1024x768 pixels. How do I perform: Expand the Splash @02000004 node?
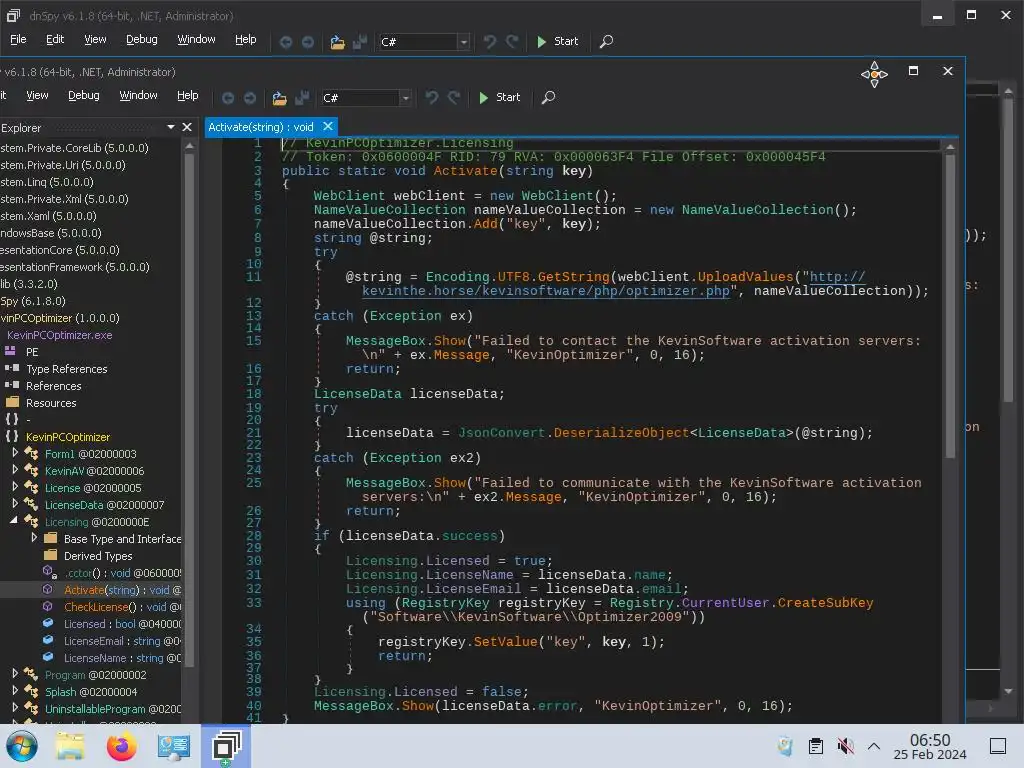pyautogui.click(x=15, y=690)
